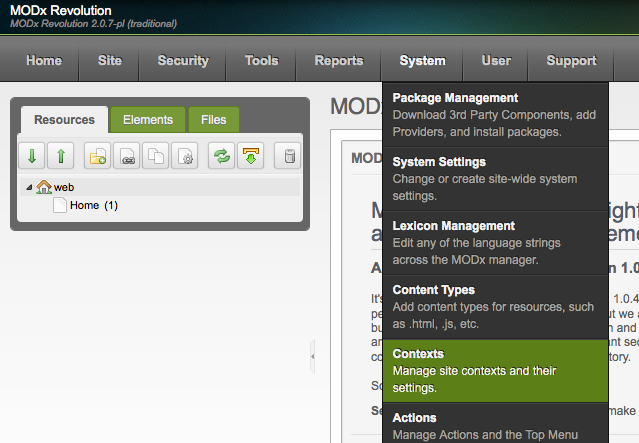Image resolution: width=639 pixels, height=443 pixels.
Task: Click the Collapse All green up-arrow icon
Action: [x=61, y=156]
